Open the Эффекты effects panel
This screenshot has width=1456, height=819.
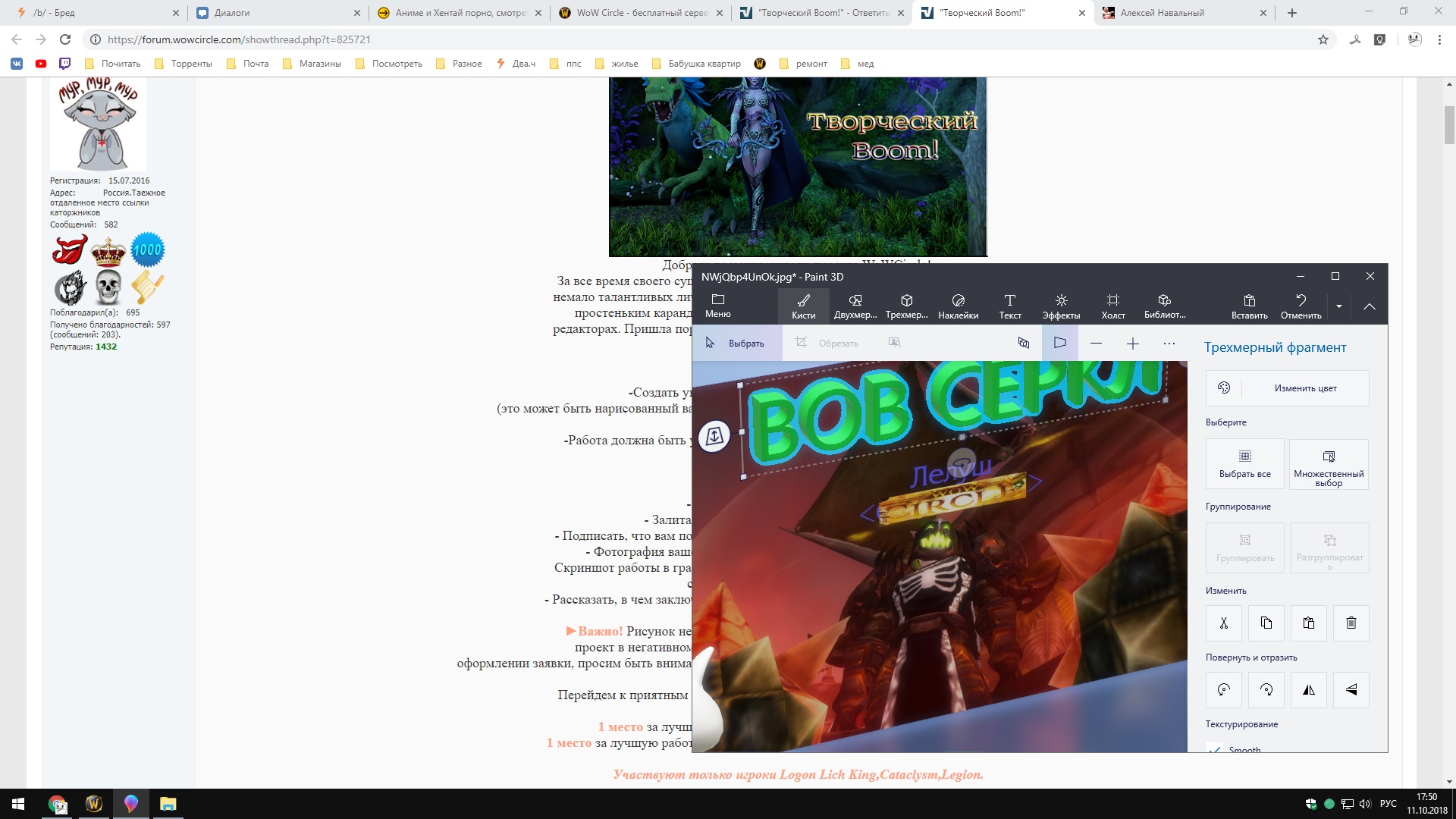point(1061,306)
